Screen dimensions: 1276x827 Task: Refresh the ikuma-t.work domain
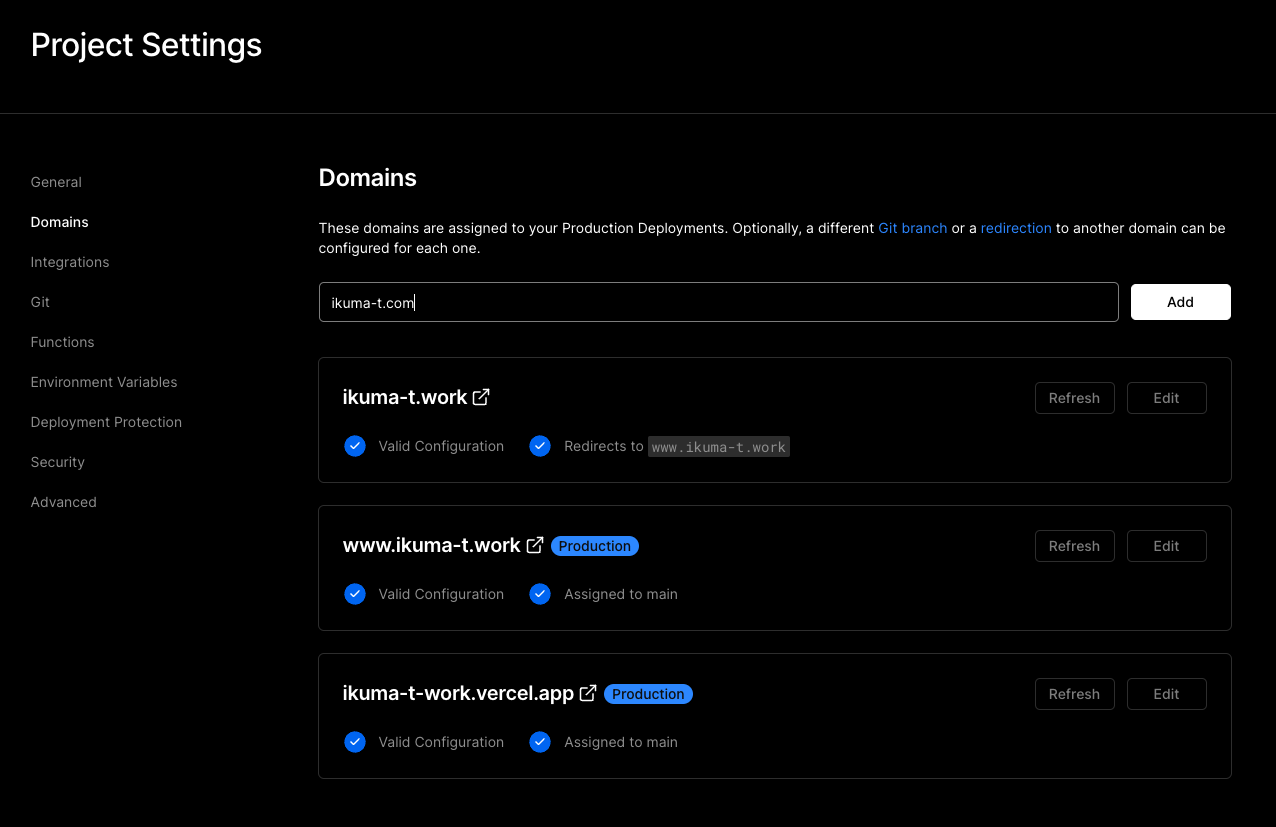(1074, 398)
